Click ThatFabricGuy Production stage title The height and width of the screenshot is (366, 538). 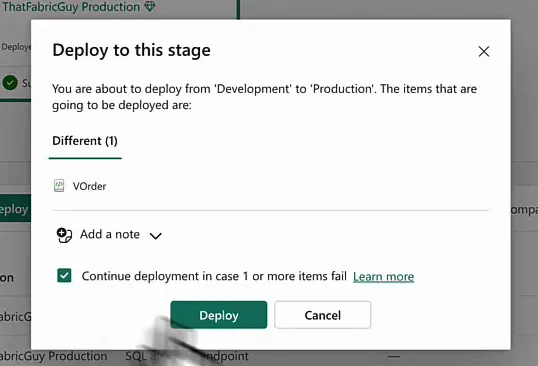(71, 7)
